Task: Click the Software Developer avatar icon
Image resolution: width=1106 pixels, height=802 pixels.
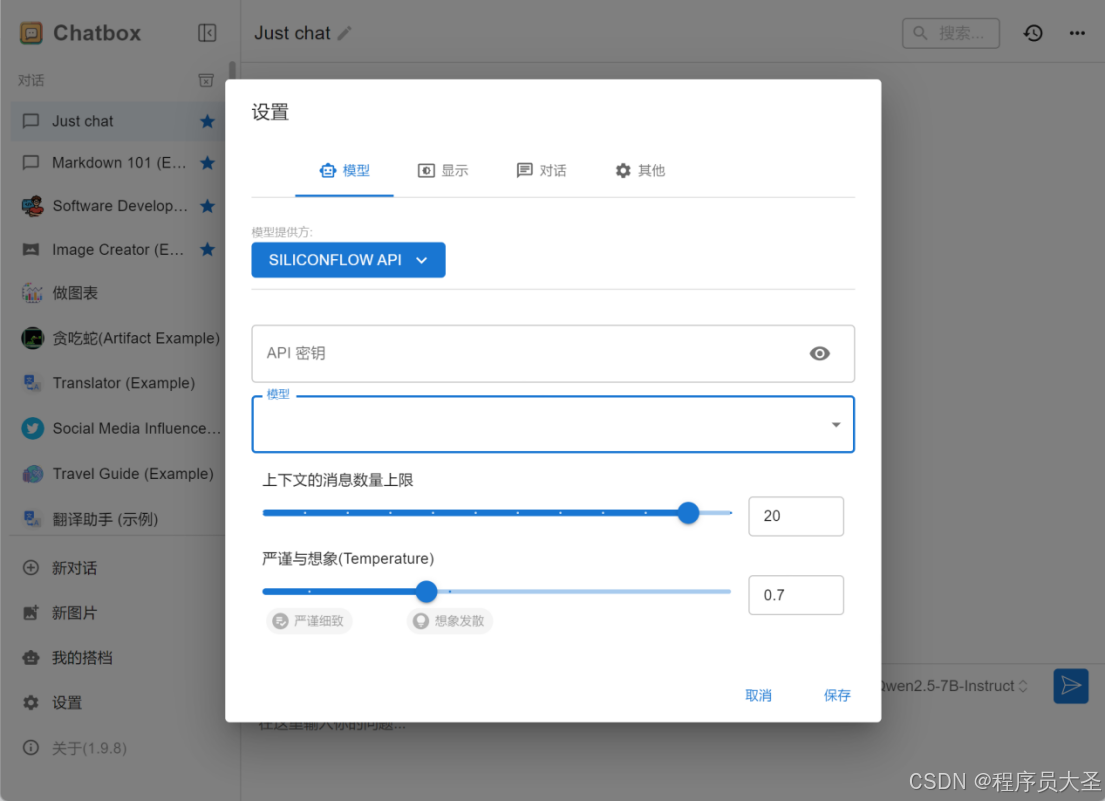Action: coord(32,206)
